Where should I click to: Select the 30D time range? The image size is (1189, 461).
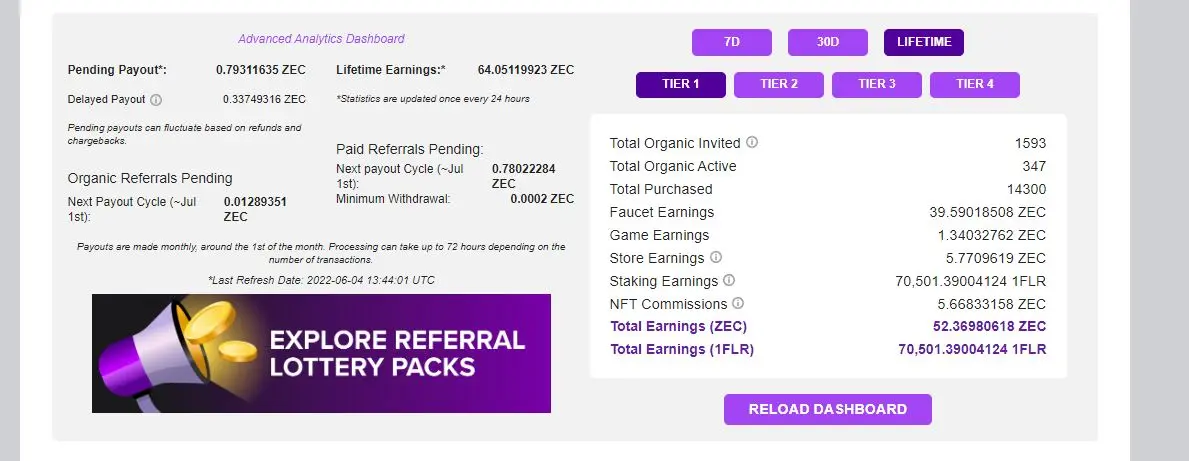click(x=827, y=42)
